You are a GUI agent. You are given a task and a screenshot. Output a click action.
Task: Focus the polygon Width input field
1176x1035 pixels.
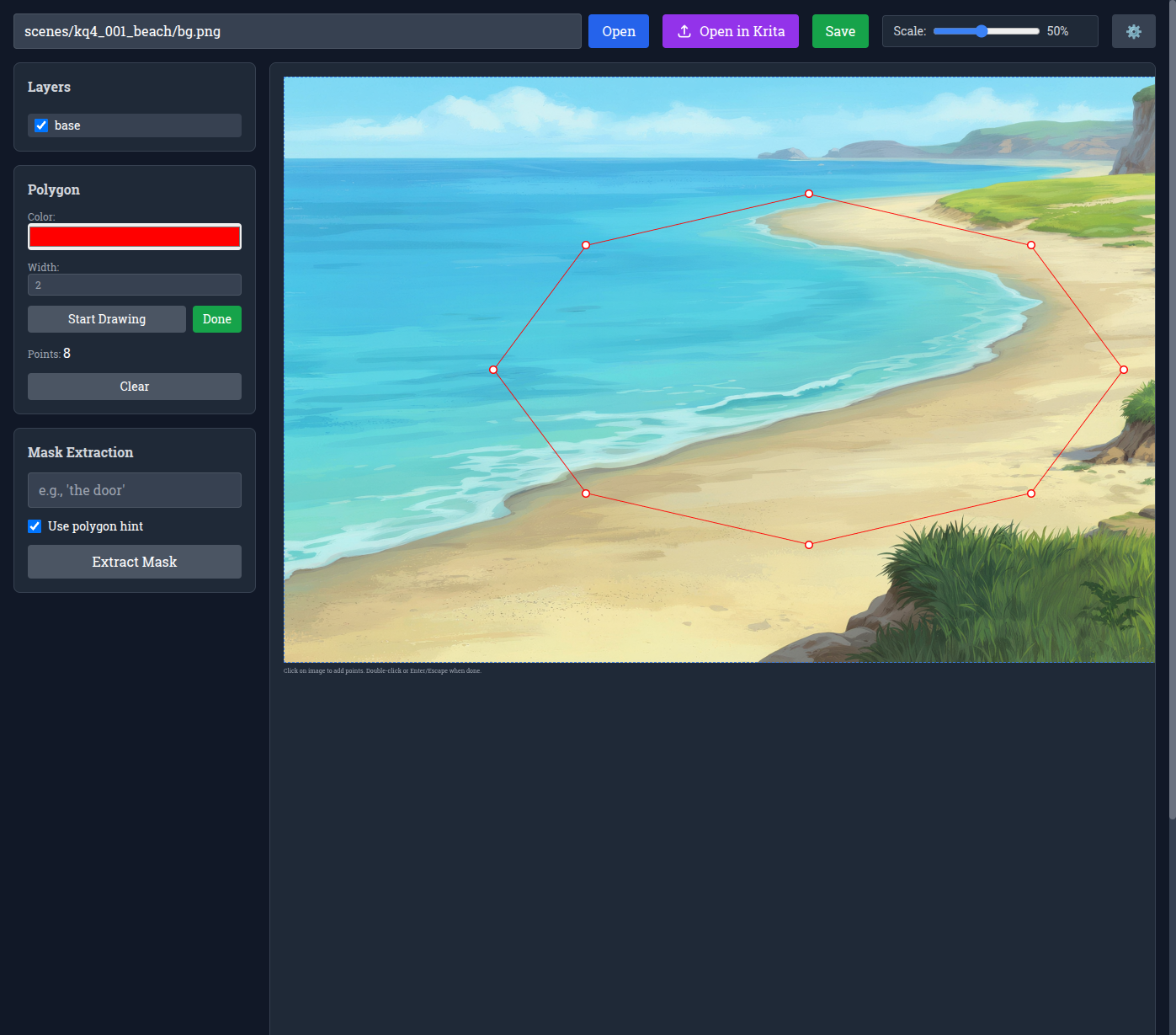coord(135,285)
